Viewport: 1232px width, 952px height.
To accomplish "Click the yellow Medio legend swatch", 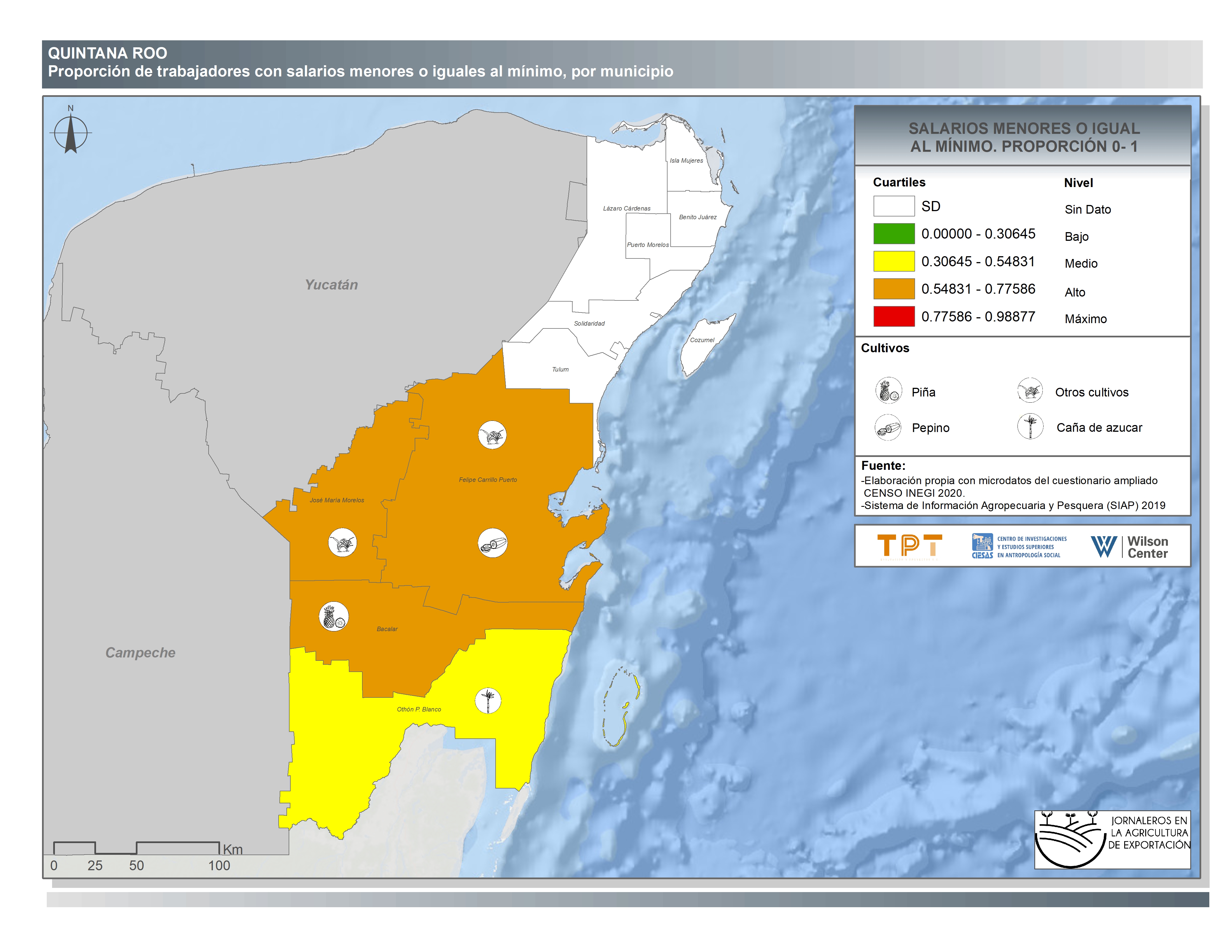I will [x=893, y=261].
